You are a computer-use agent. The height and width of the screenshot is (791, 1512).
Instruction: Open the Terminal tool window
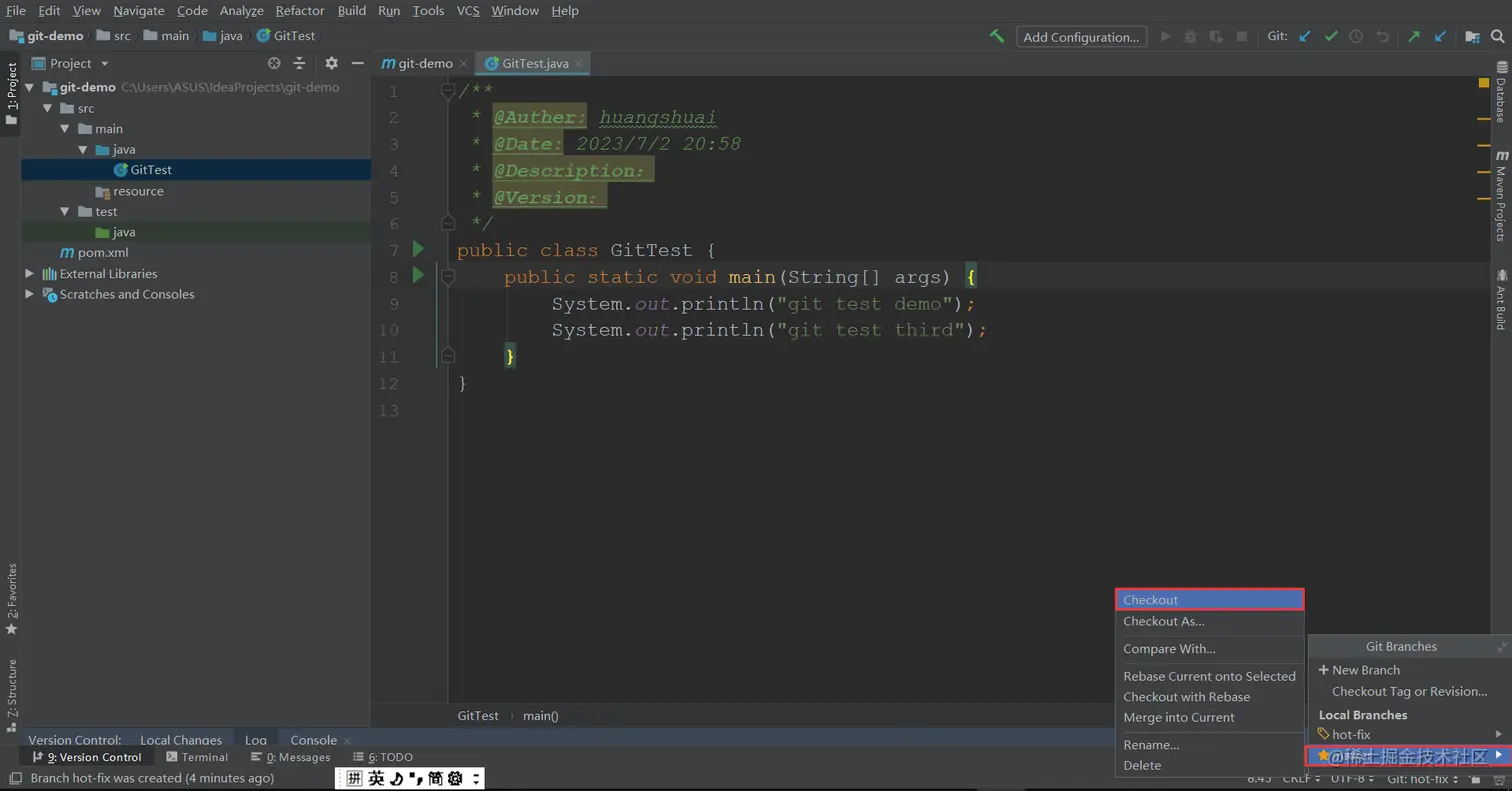(197, 757)
